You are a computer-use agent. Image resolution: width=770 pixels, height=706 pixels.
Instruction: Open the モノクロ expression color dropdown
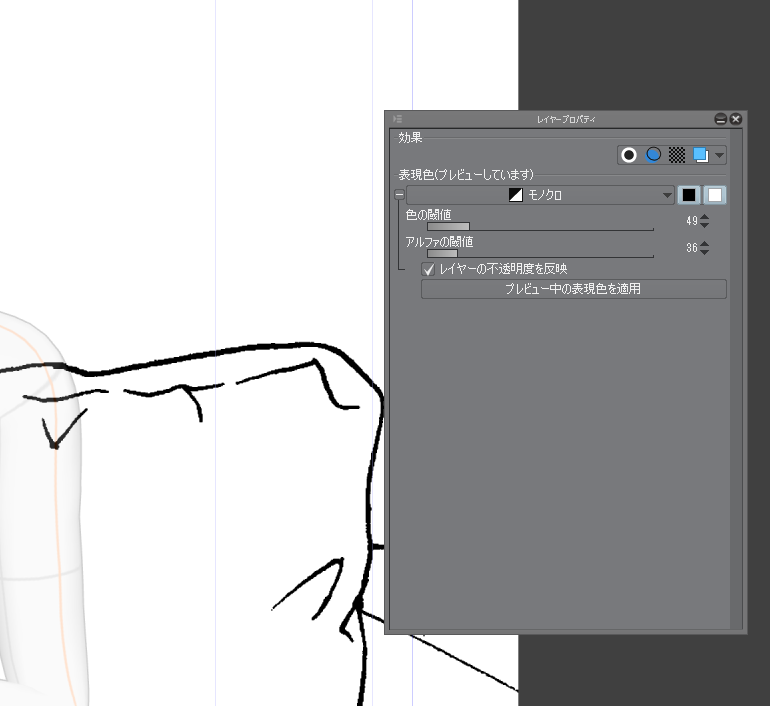tap(540, 195)
